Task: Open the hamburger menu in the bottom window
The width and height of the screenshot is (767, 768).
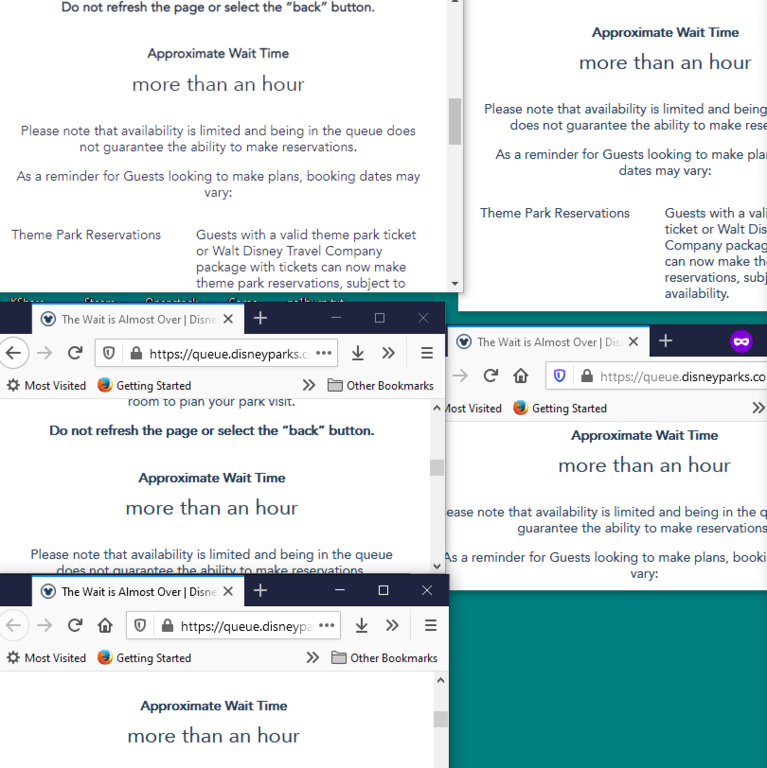Action: 430,626
